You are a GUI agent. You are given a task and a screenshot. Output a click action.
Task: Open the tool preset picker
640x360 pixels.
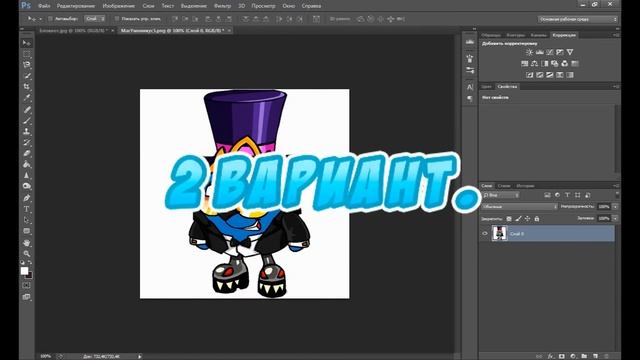click(x=34, y=19)
